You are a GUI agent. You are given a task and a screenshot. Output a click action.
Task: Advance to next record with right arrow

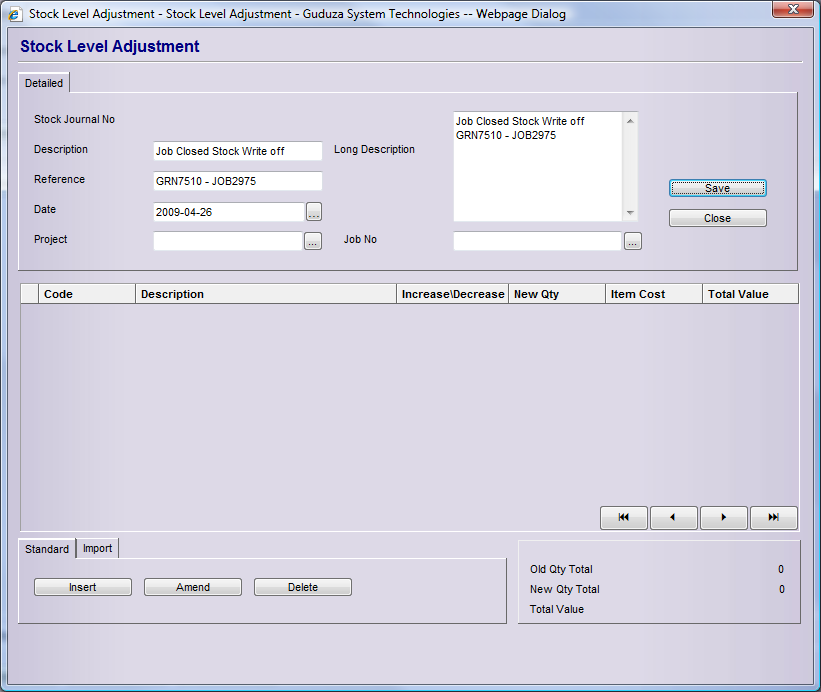click(724, 518)
